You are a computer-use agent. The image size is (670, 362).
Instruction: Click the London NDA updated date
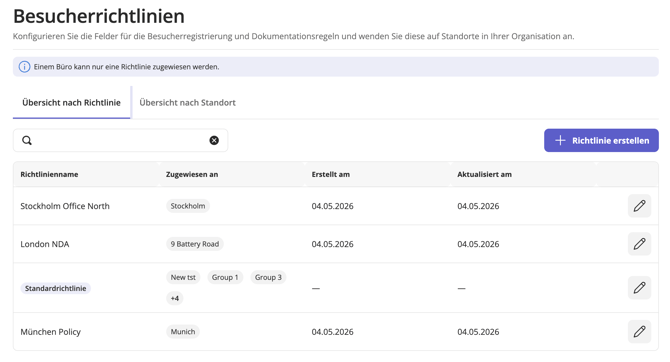click(478, 244)
